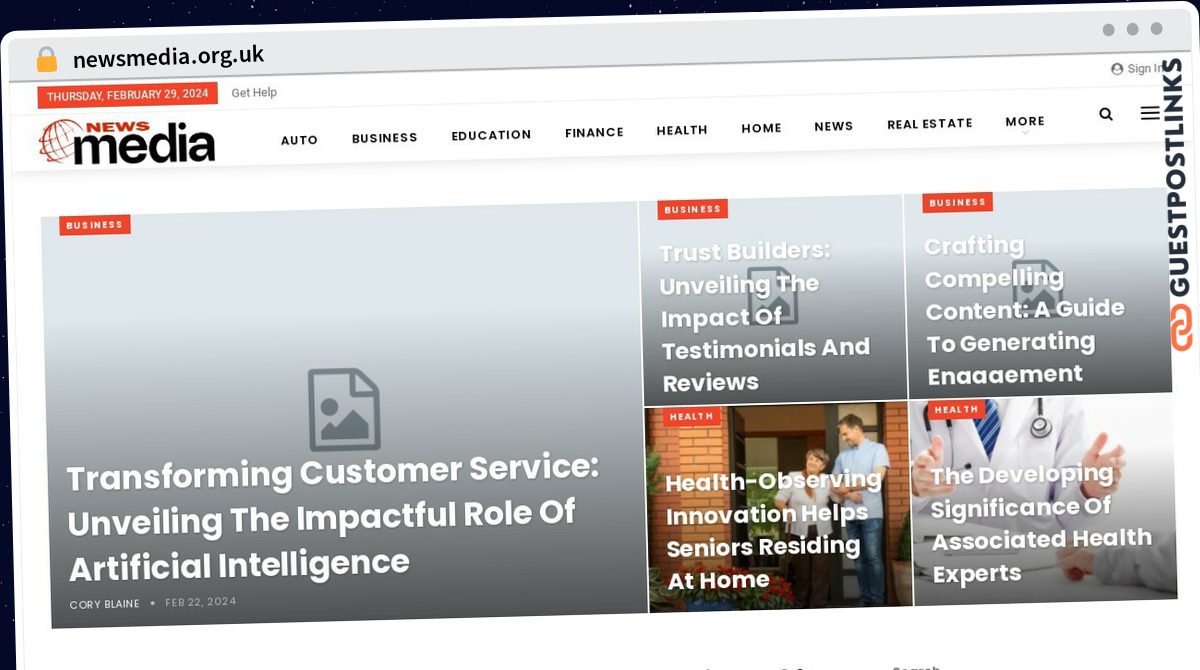Click the newsmedia.org.uk address field
1200x670 pixels.
pos(168,57)
